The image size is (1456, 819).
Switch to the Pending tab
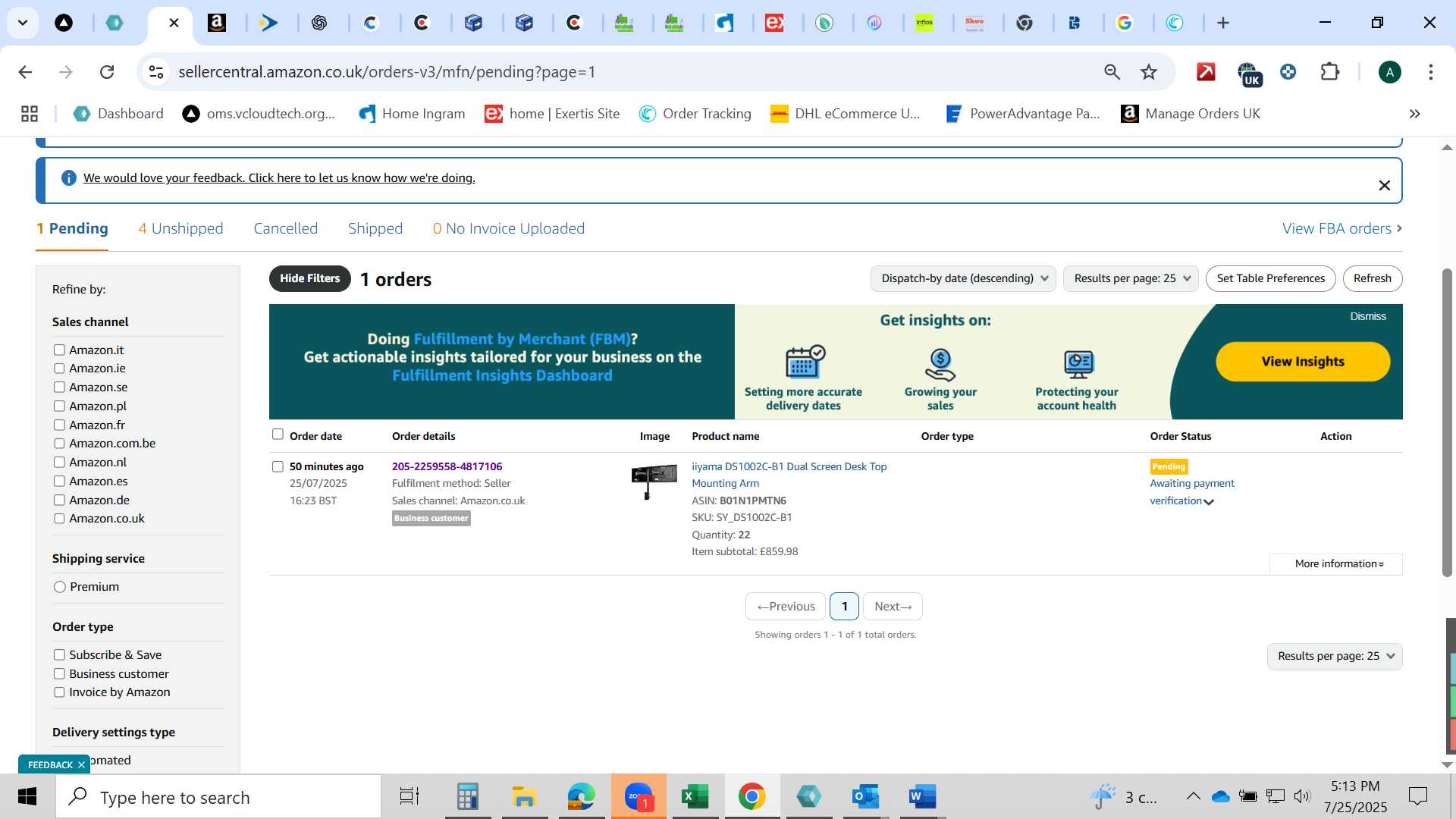point(72,229)
